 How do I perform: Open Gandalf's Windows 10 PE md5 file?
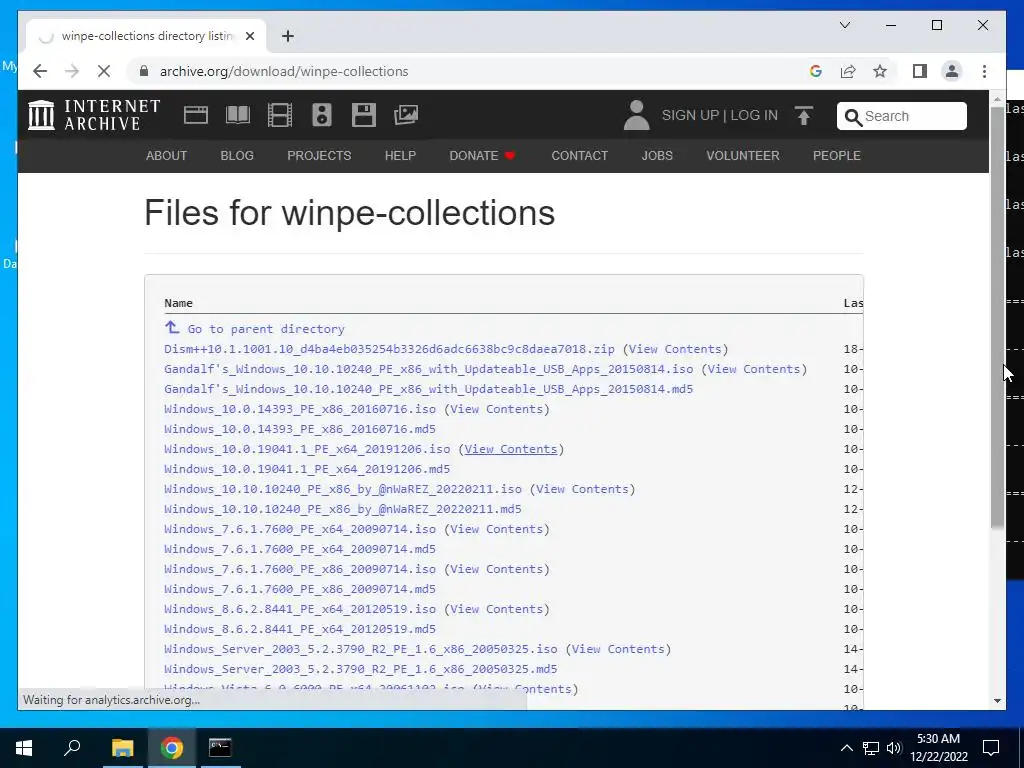[x=428, y=389]
